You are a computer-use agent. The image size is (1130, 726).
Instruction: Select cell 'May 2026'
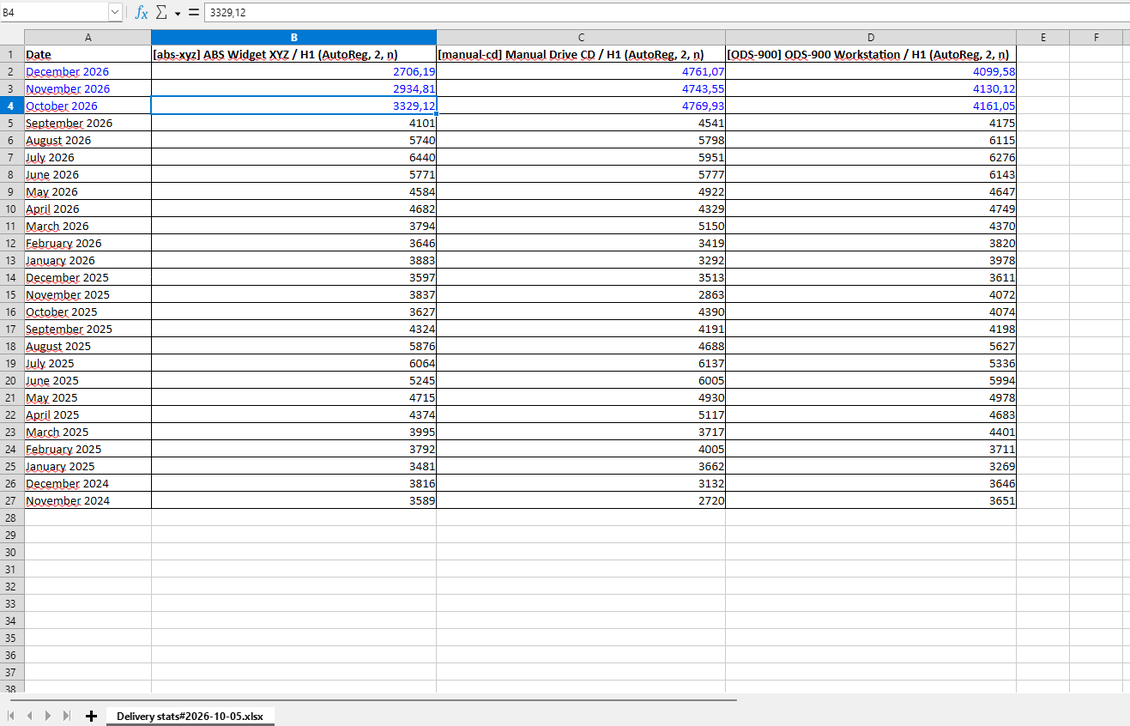(x=88, y=192)
